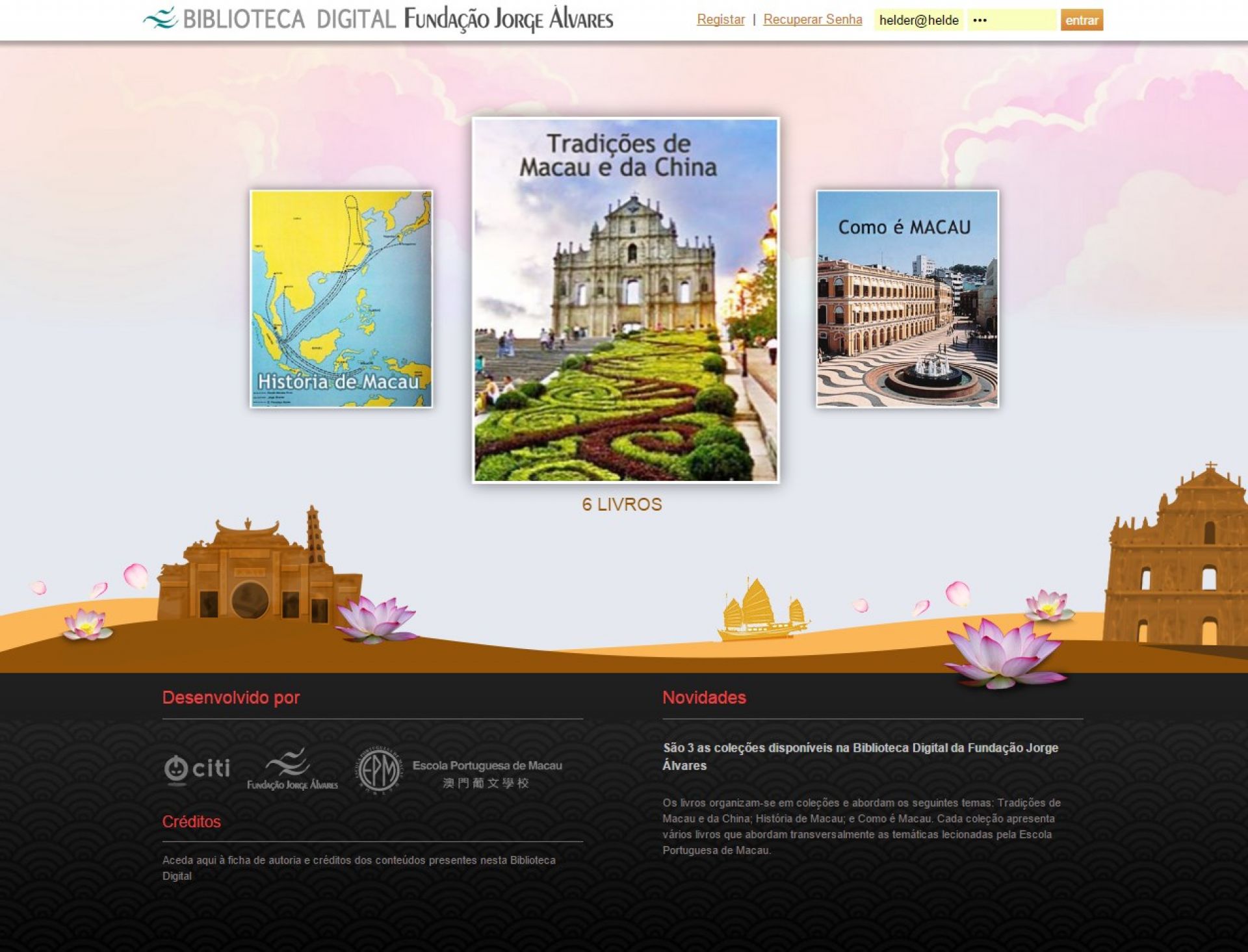The height and width of the screenshot is (952, 1248).
Task: Click the large pink lotus flower above Novidades
Action: point(1004,652)
